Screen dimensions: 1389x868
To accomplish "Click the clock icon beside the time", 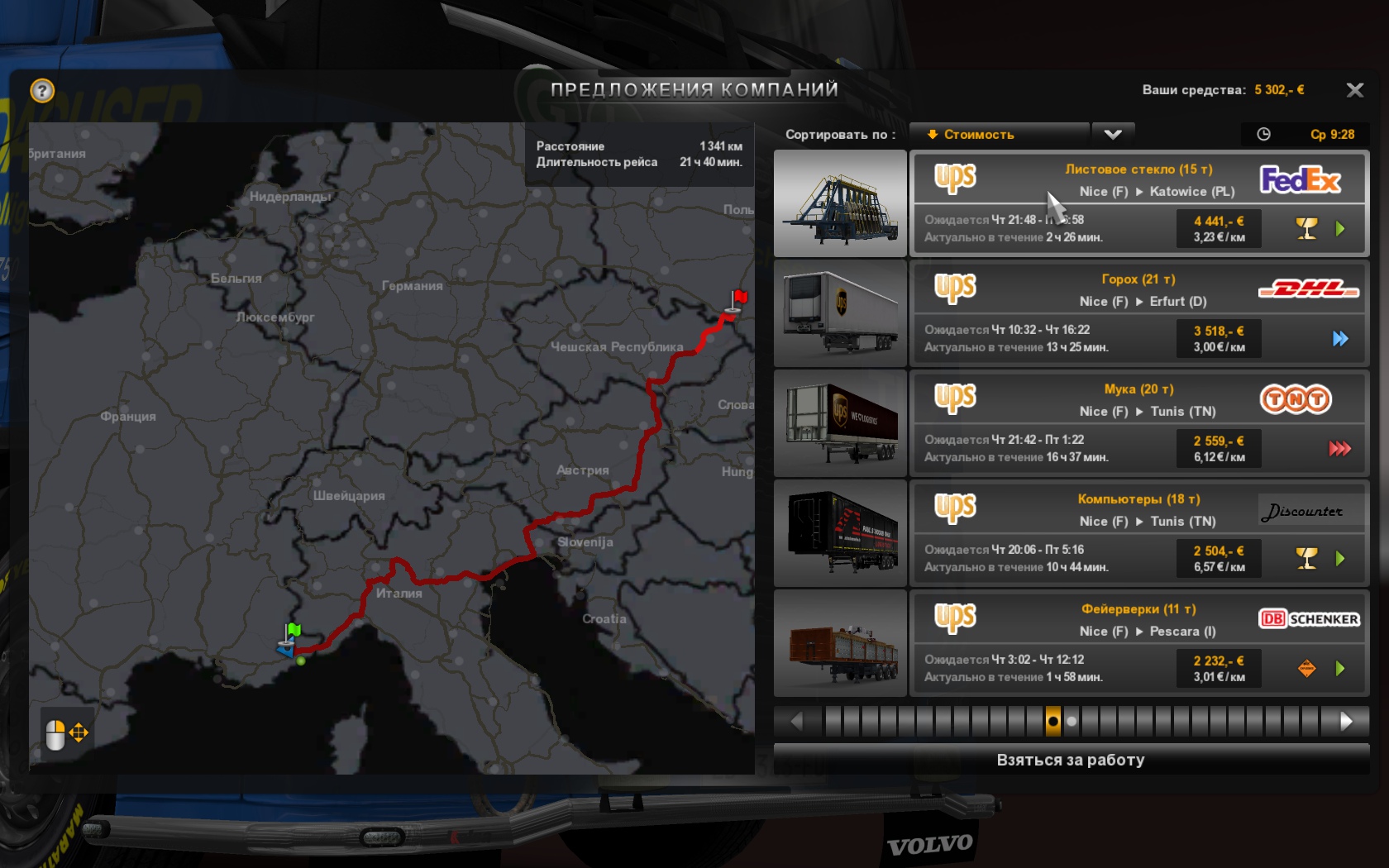I will click(x=1263, y=134).
